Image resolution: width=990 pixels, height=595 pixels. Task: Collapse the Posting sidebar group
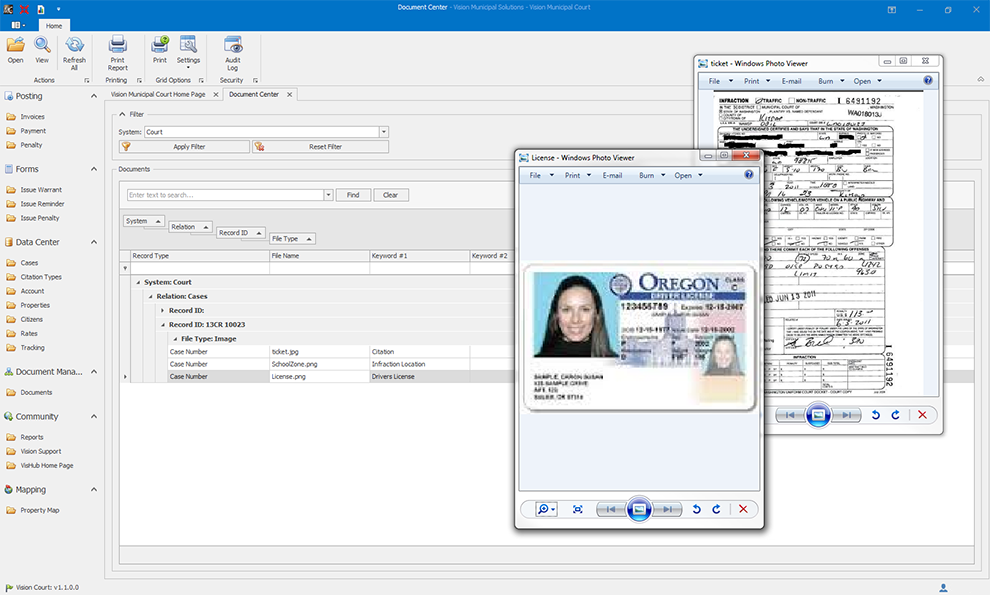pos(94,96)
